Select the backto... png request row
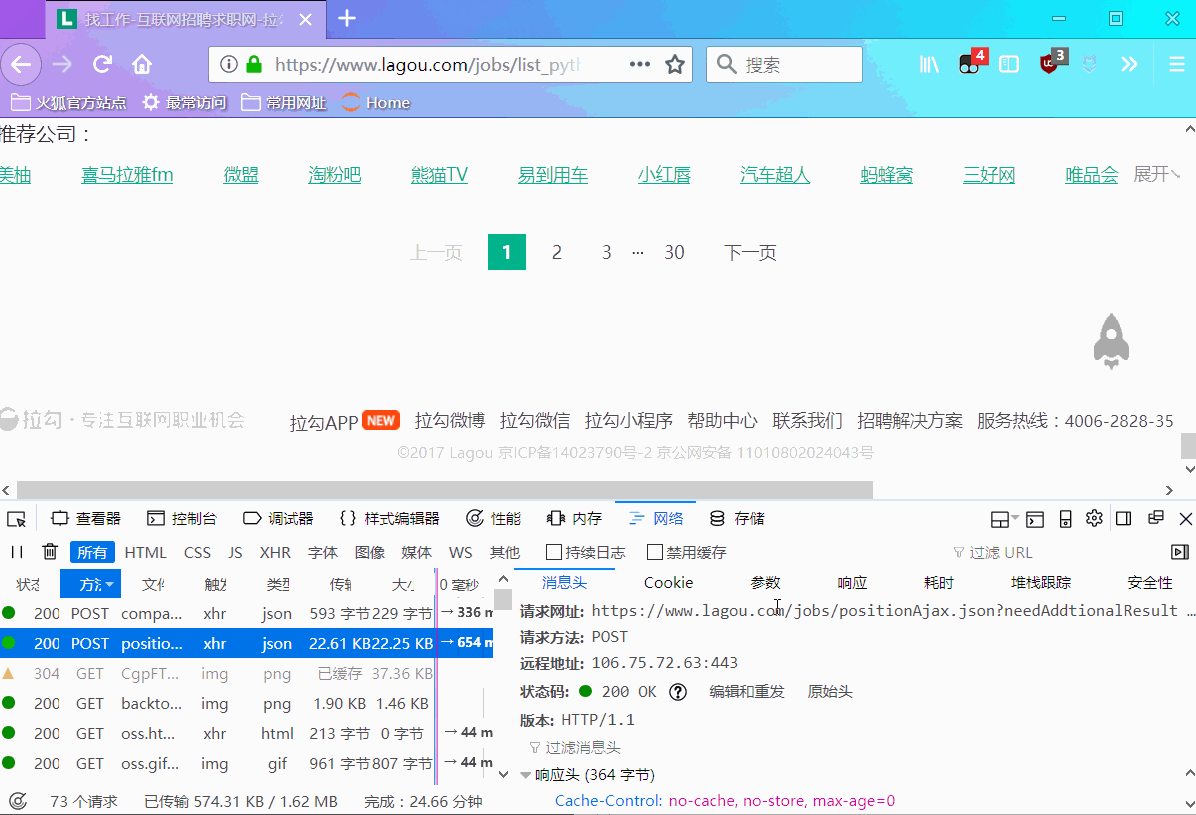The height and width of the screenshot is (815, 1196). click(x=246, y=704)
